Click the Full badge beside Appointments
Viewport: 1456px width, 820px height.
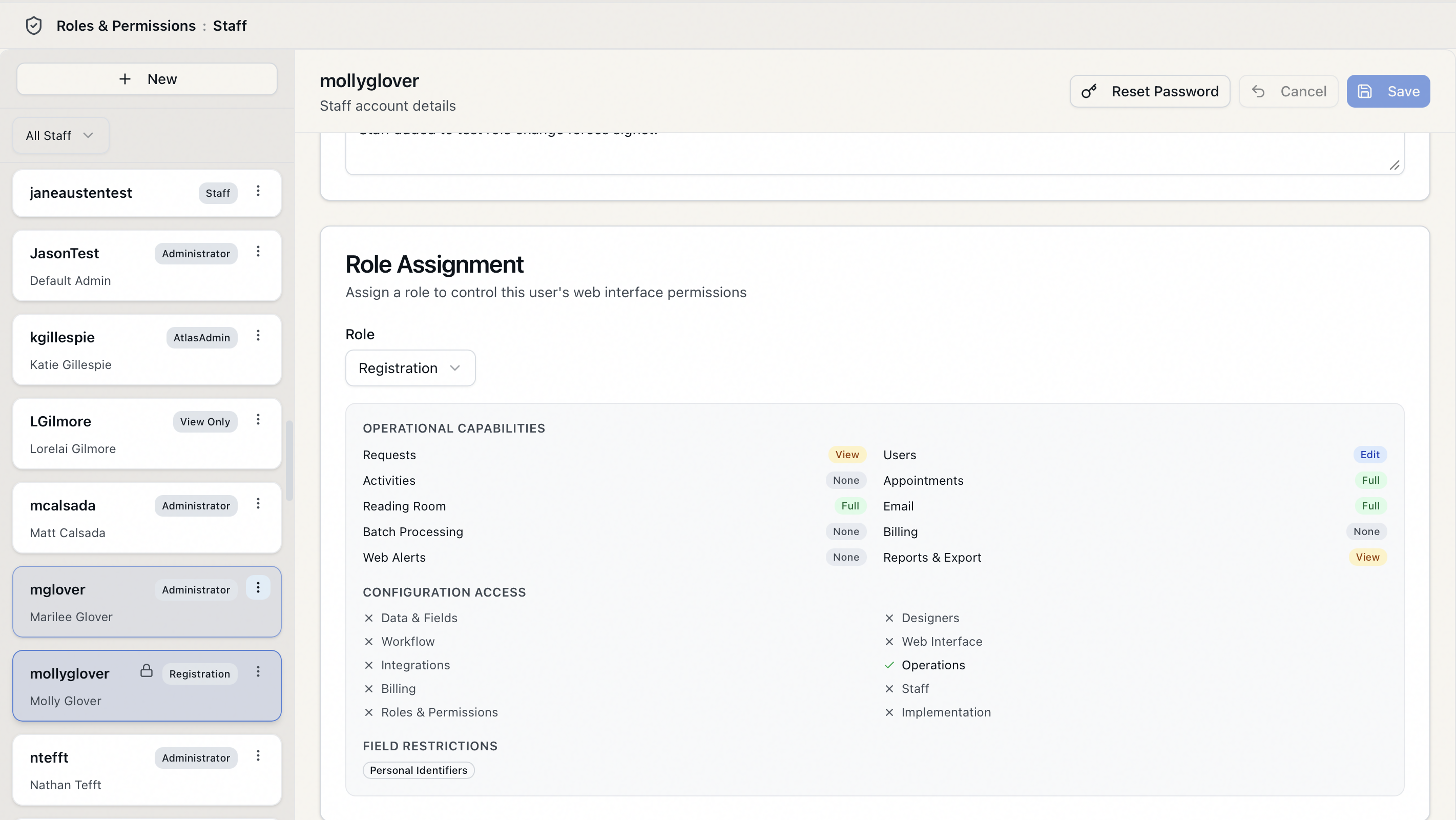1370,481
